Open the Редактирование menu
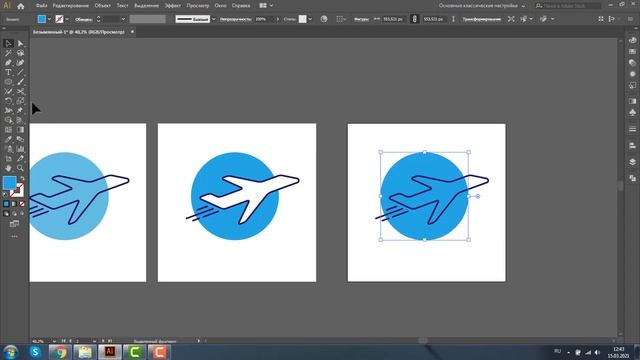The image size is (640, 360). click(71, 6)
